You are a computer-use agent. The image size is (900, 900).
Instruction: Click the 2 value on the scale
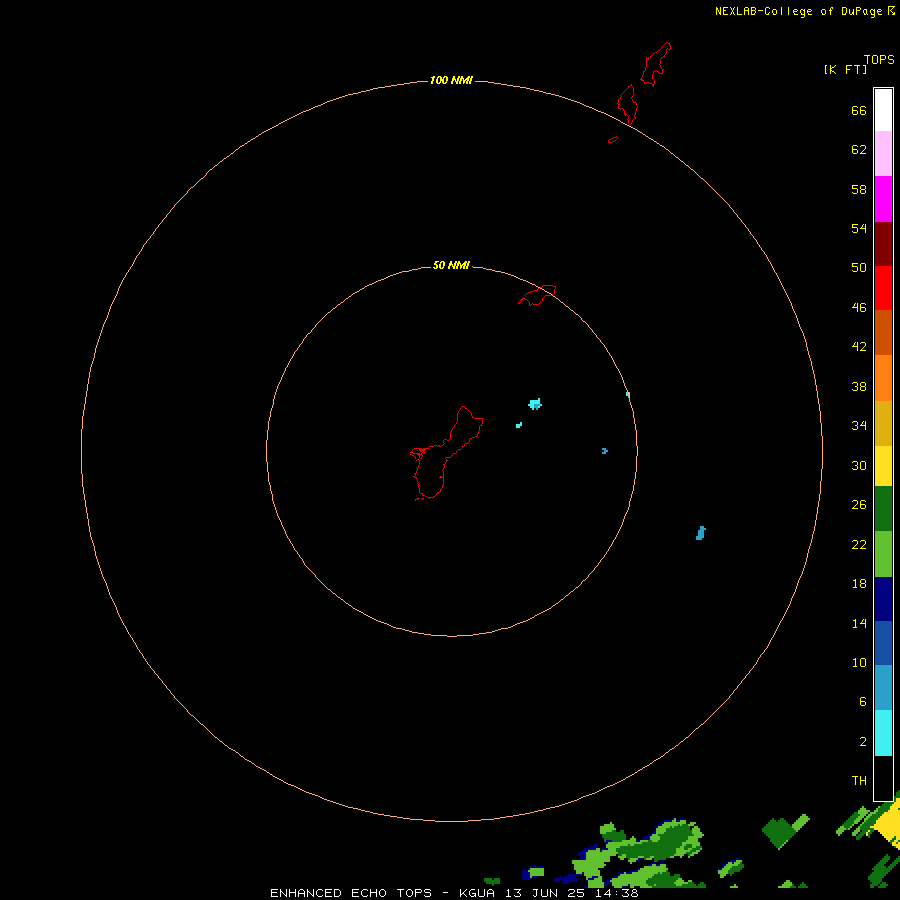tap(862, 742)
